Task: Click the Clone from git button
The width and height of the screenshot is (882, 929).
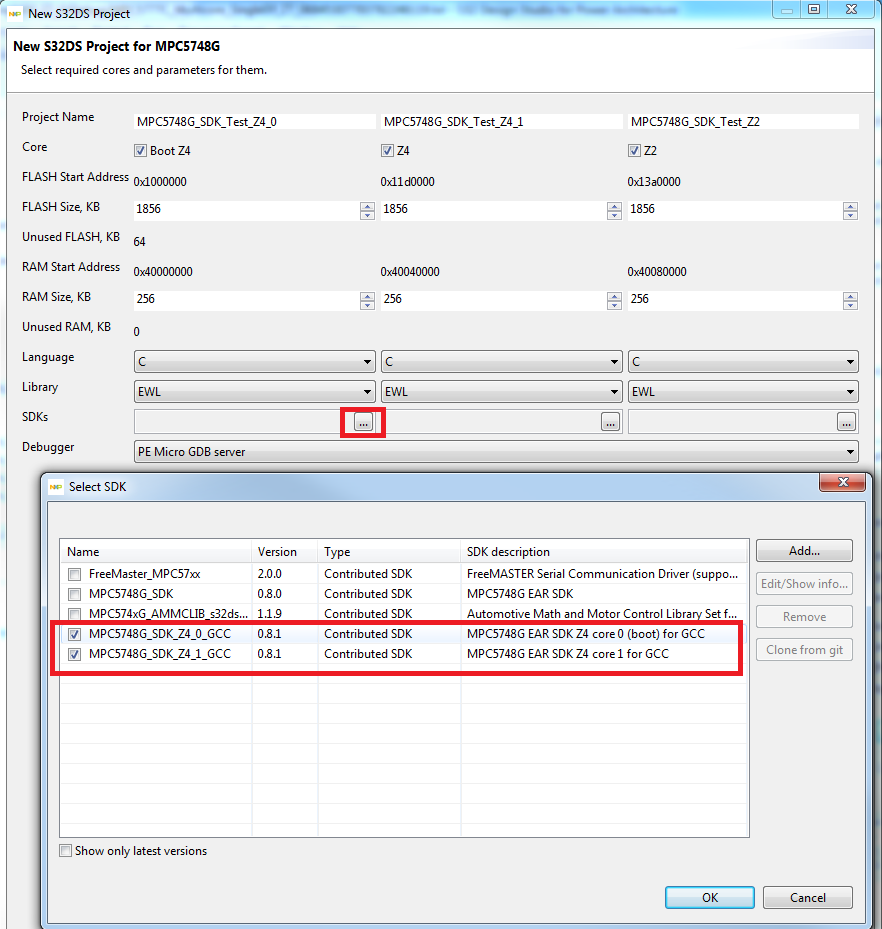Action: pos(804,650)
